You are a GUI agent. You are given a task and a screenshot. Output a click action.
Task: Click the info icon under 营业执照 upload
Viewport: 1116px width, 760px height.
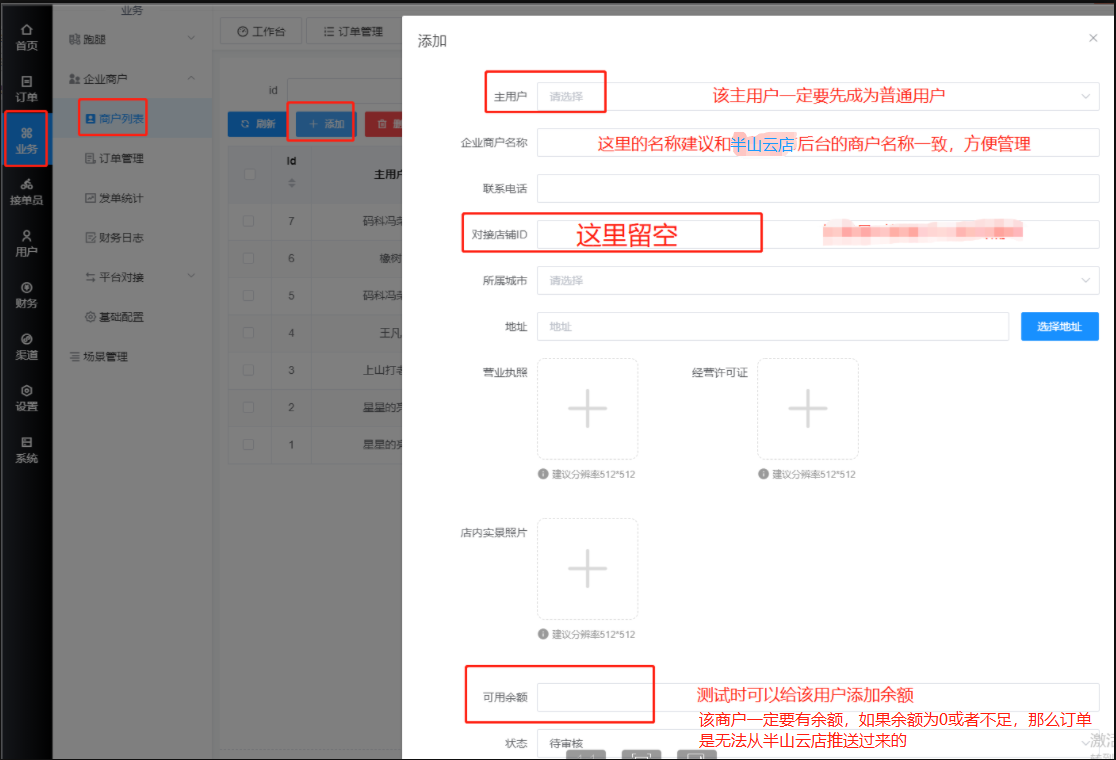(x=543, y=474)
